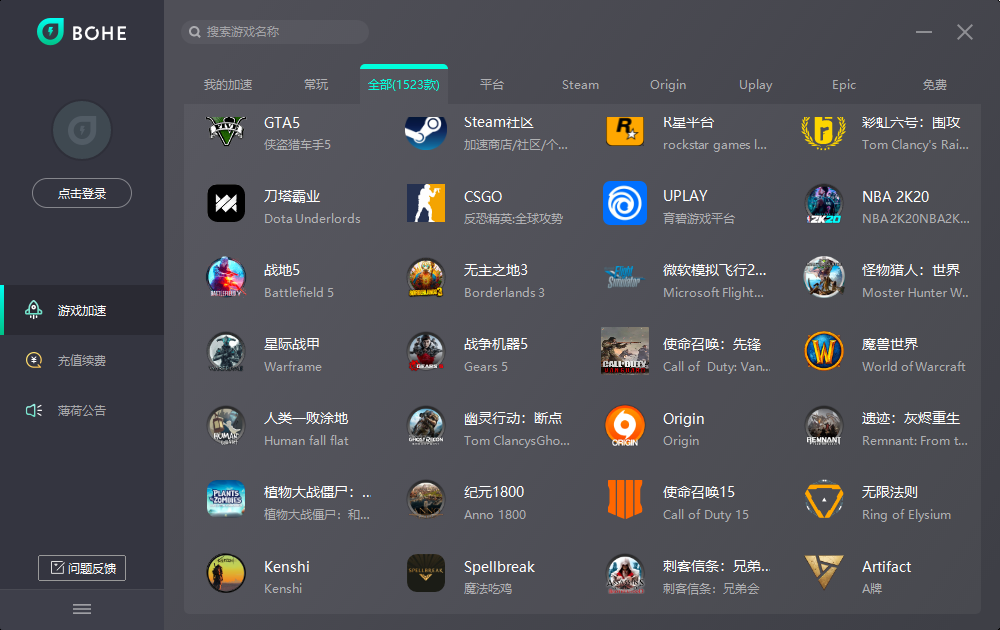
Task: Click the 彩虹六号 Rainbow Six icon
Action: 823,131
